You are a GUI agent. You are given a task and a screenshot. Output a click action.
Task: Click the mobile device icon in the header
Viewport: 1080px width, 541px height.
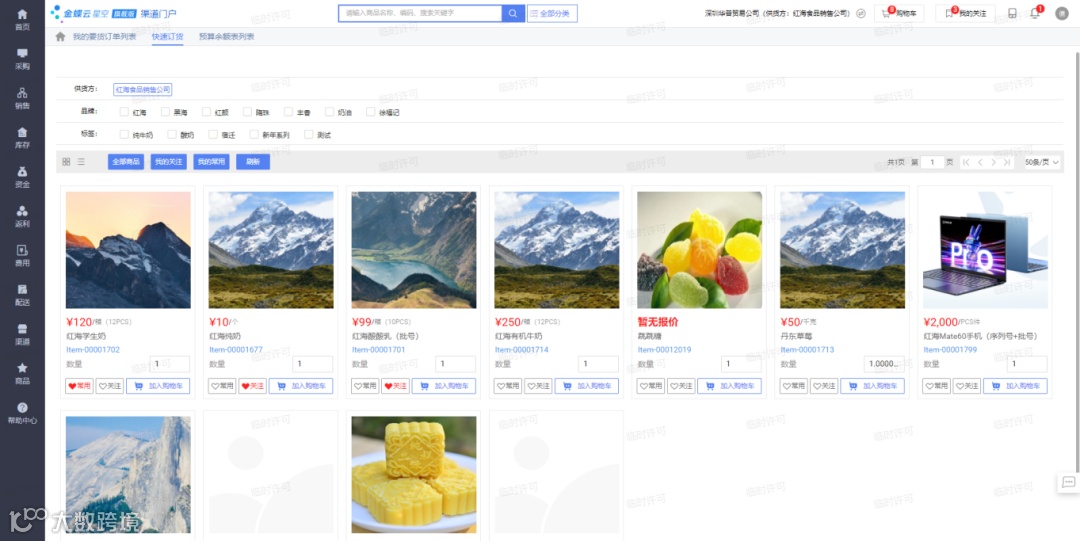click(1012, 13)
